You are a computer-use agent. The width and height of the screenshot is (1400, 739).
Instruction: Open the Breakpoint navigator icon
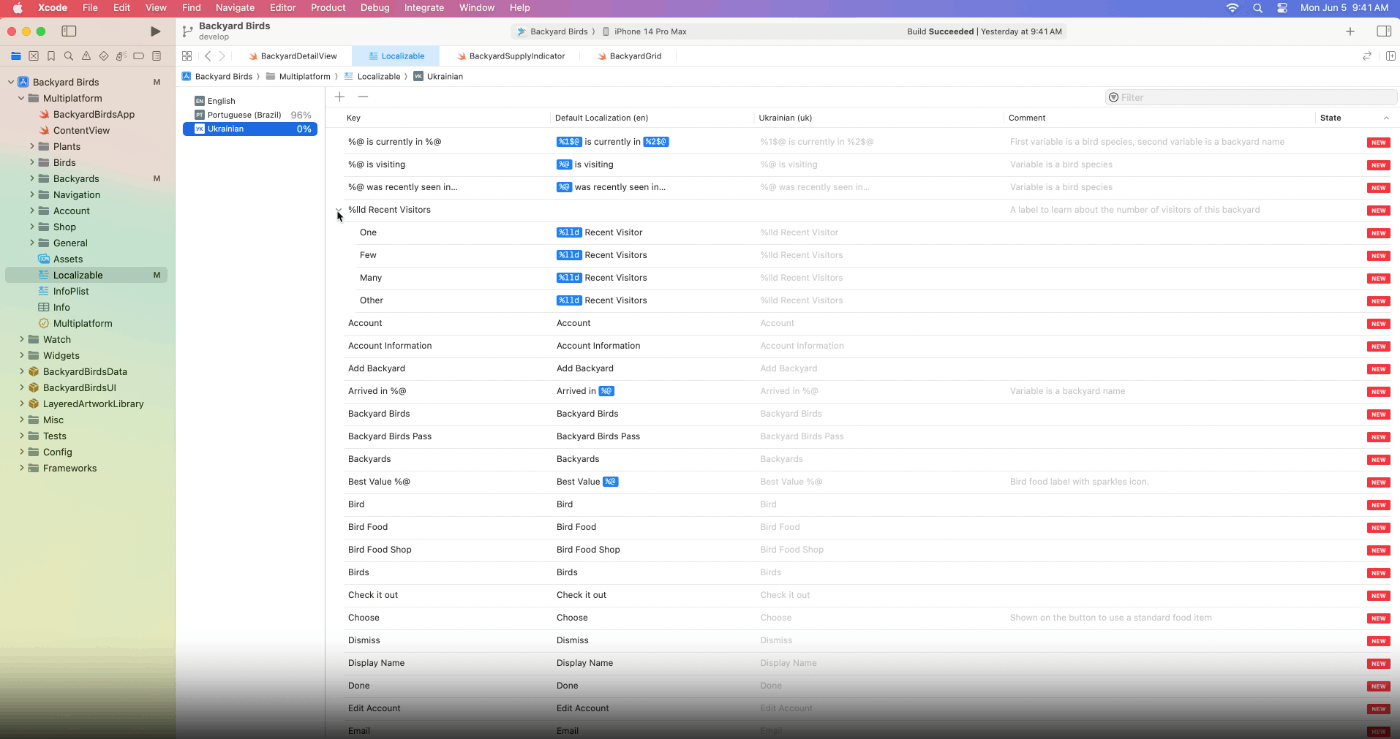(x=139, y=56)
